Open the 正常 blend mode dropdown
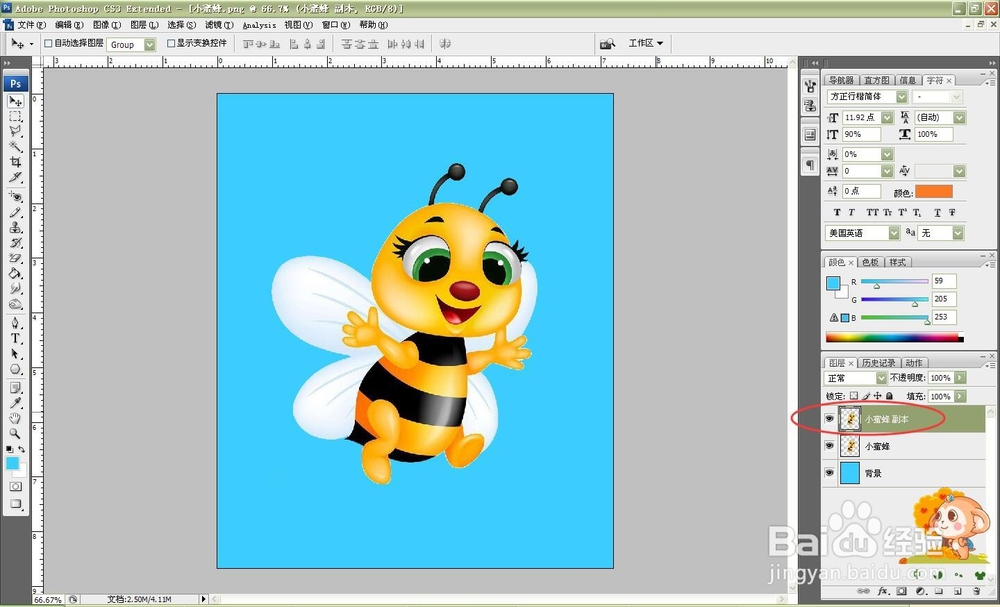The width and height of the screenshot is (1000, 607). point(881,379)
